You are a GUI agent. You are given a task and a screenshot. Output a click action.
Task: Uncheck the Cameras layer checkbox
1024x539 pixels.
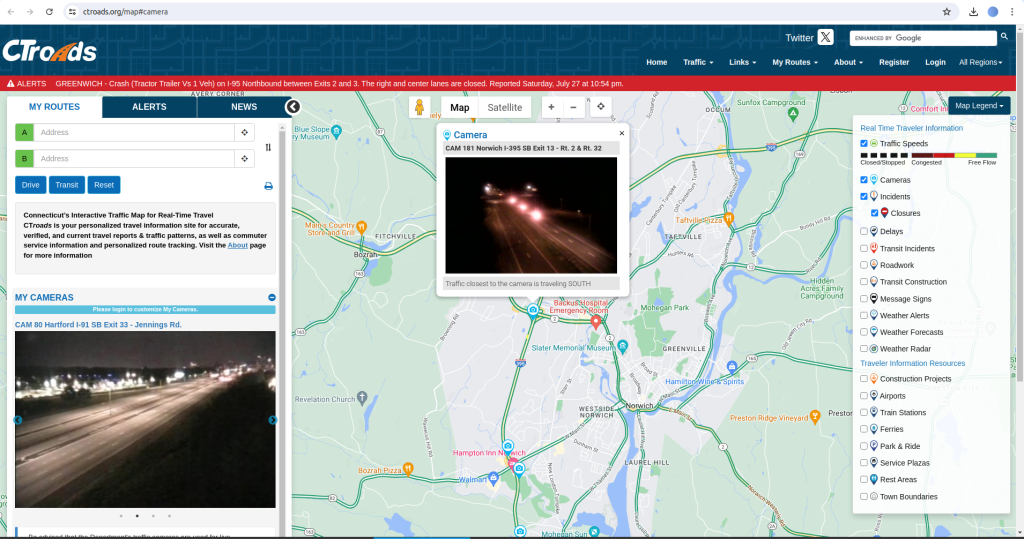864,180
